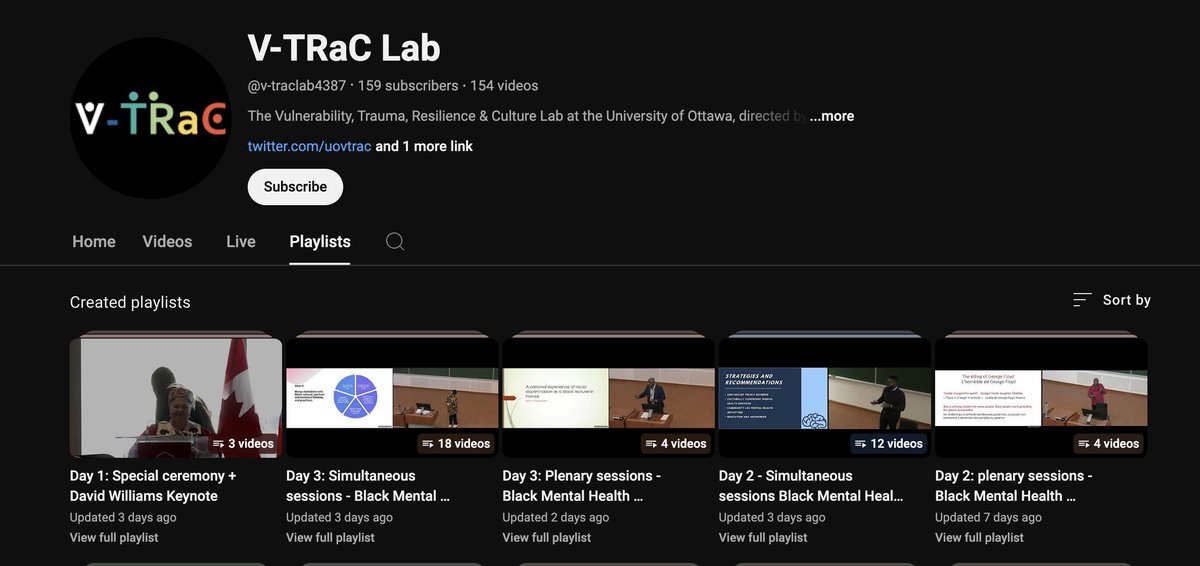Click the '159 subscribers' text
This screenshot has width=1200, height=566.
(x=408, y=86)
